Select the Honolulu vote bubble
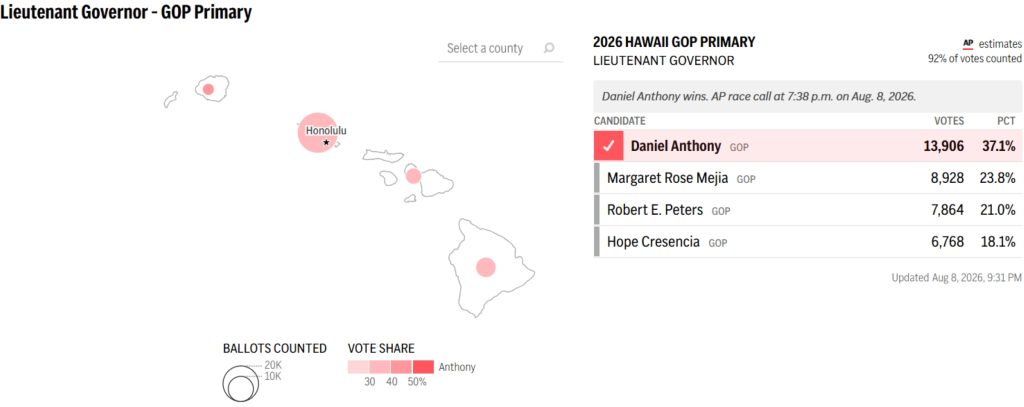The width and height of the screenshot is (1024, 407). pos(318,133)
